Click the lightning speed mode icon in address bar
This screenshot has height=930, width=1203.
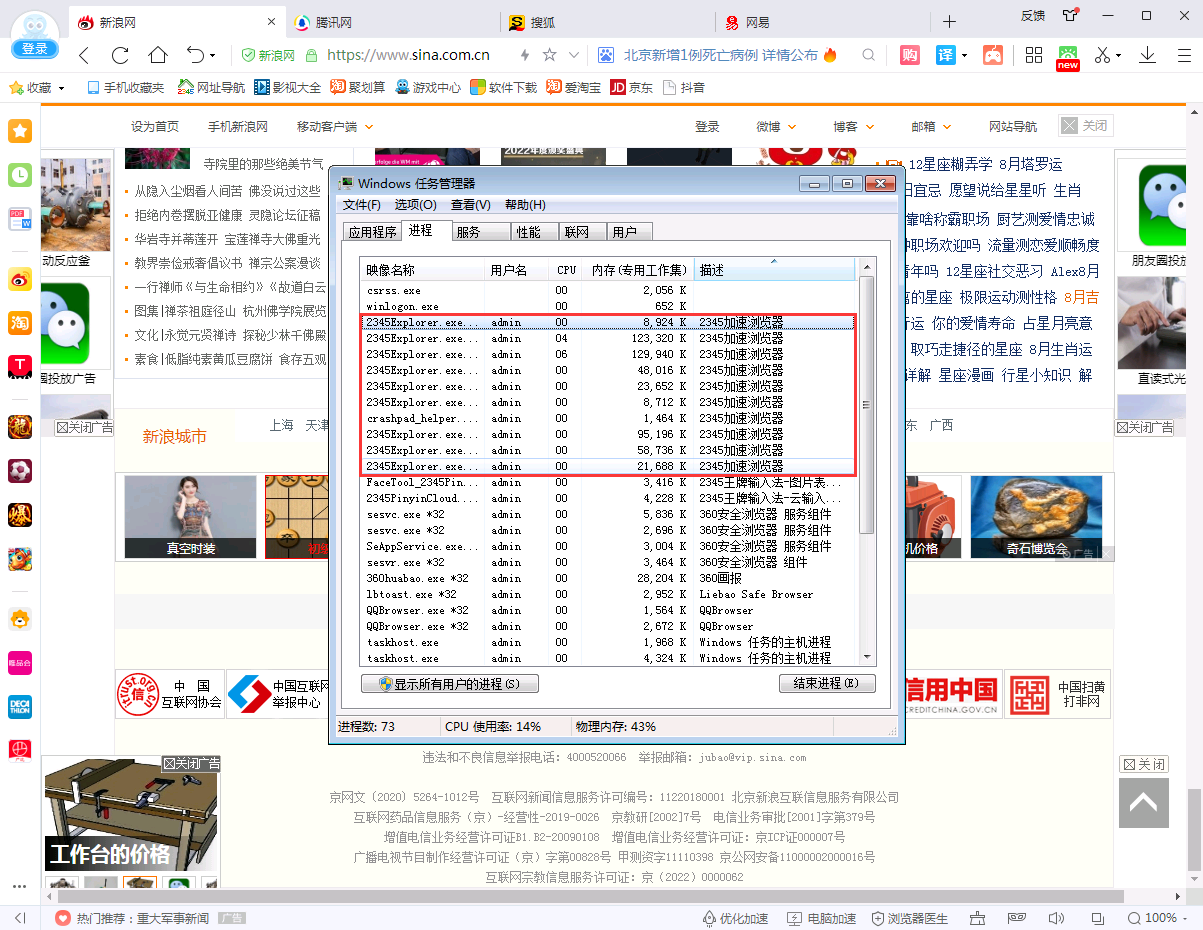525,55
